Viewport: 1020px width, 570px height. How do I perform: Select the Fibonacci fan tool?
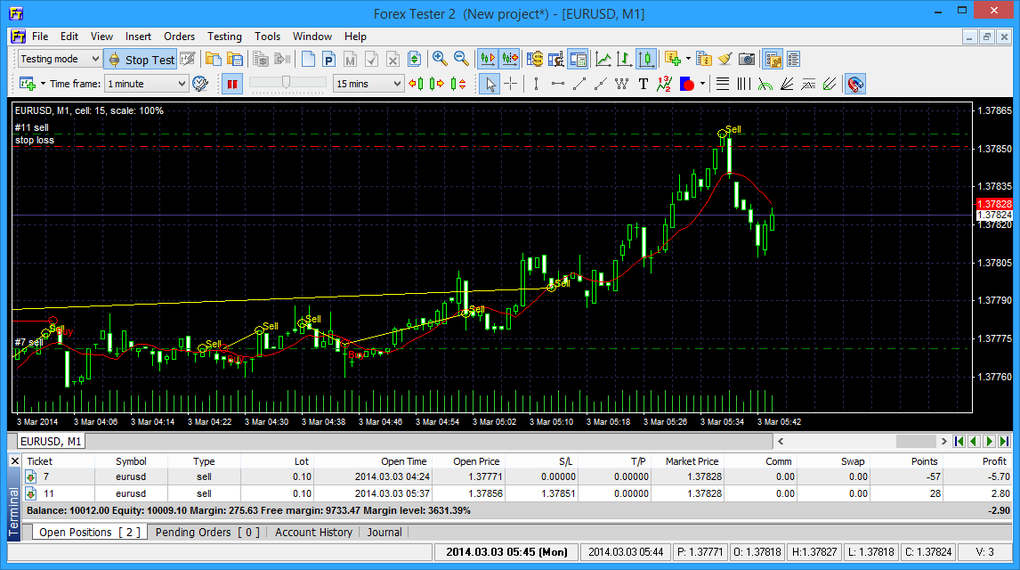pyautogui.click(x=786, y=83)
